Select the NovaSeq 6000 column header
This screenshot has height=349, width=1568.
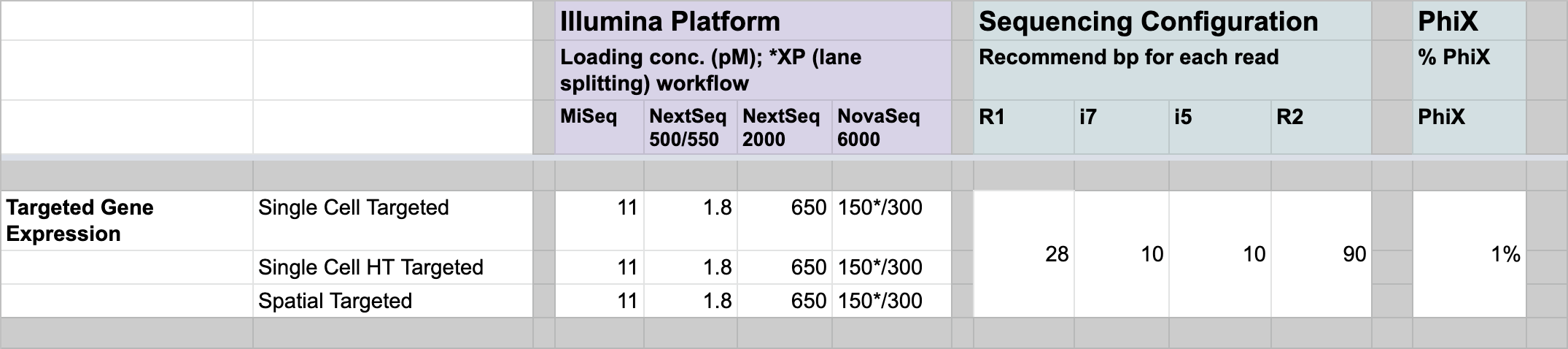tap(892, 127)
